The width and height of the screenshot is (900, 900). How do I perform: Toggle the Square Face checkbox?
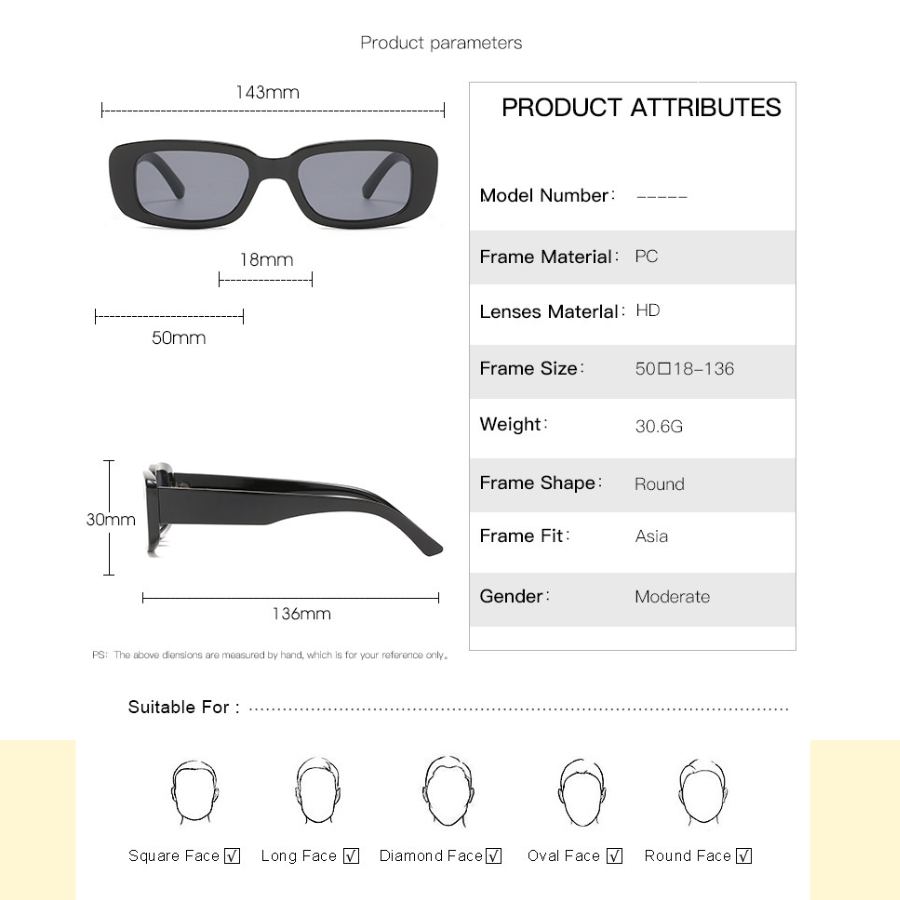tap(232, 856)
